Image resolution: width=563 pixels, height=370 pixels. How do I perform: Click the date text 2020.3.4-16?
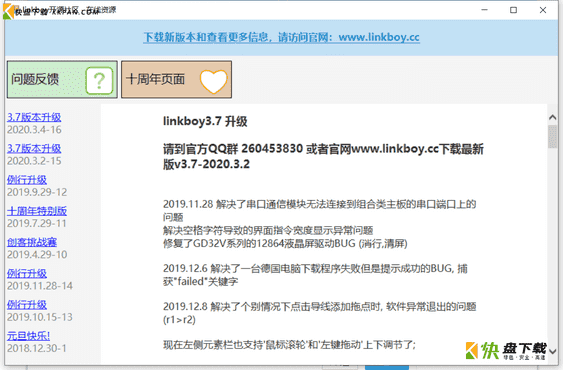click(x=34, y=130)
